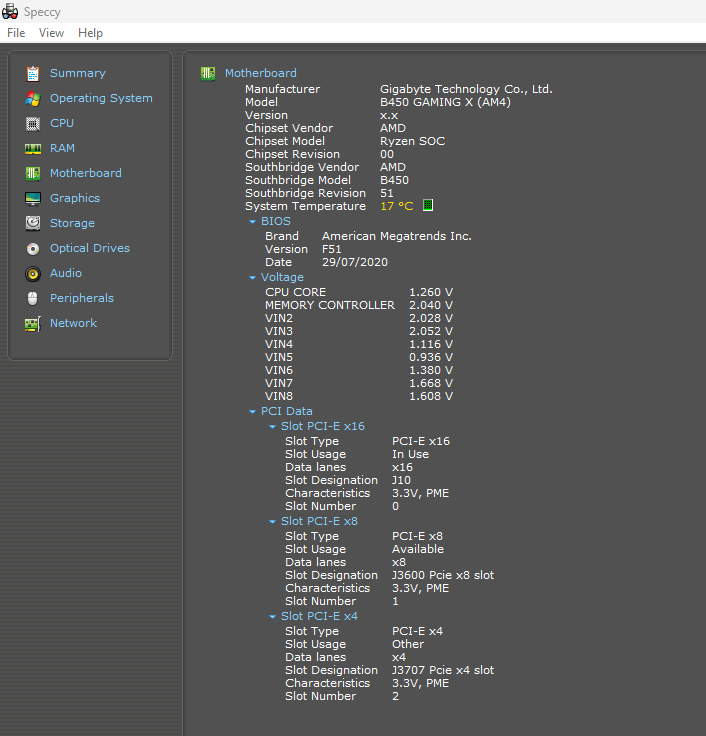Click the Slot PCI-E x4 heading label
The image size is (706, 736).
(x=319, y=616)
